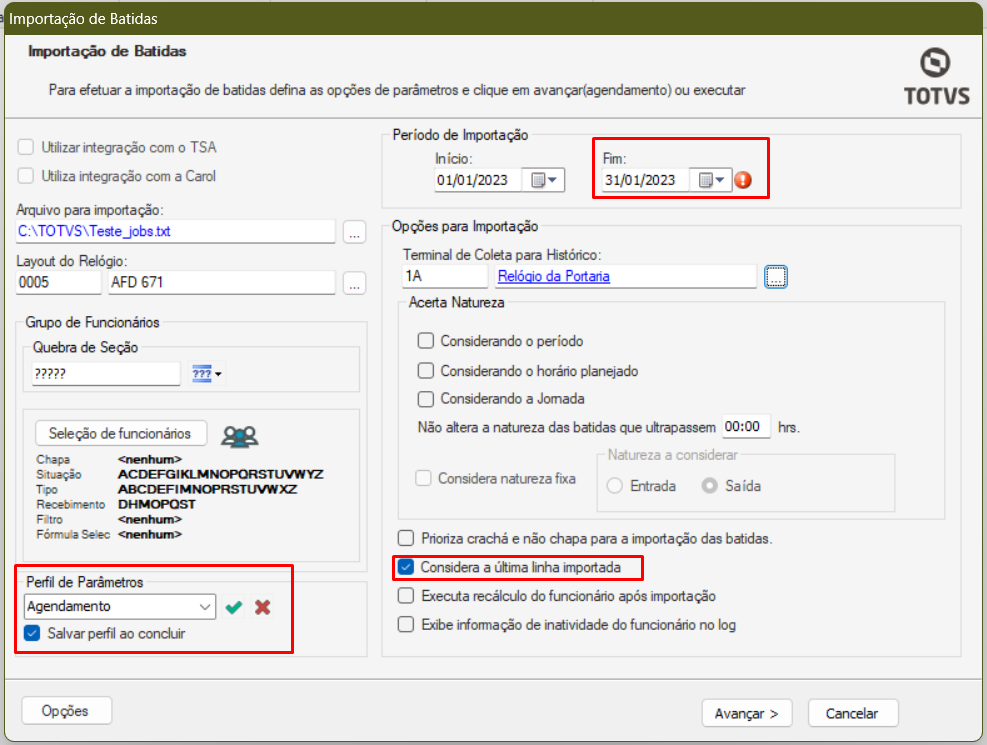Click the Quebra de Seção ????? field
This screenshot has height=745, width=987.
[x=106, y=374]
